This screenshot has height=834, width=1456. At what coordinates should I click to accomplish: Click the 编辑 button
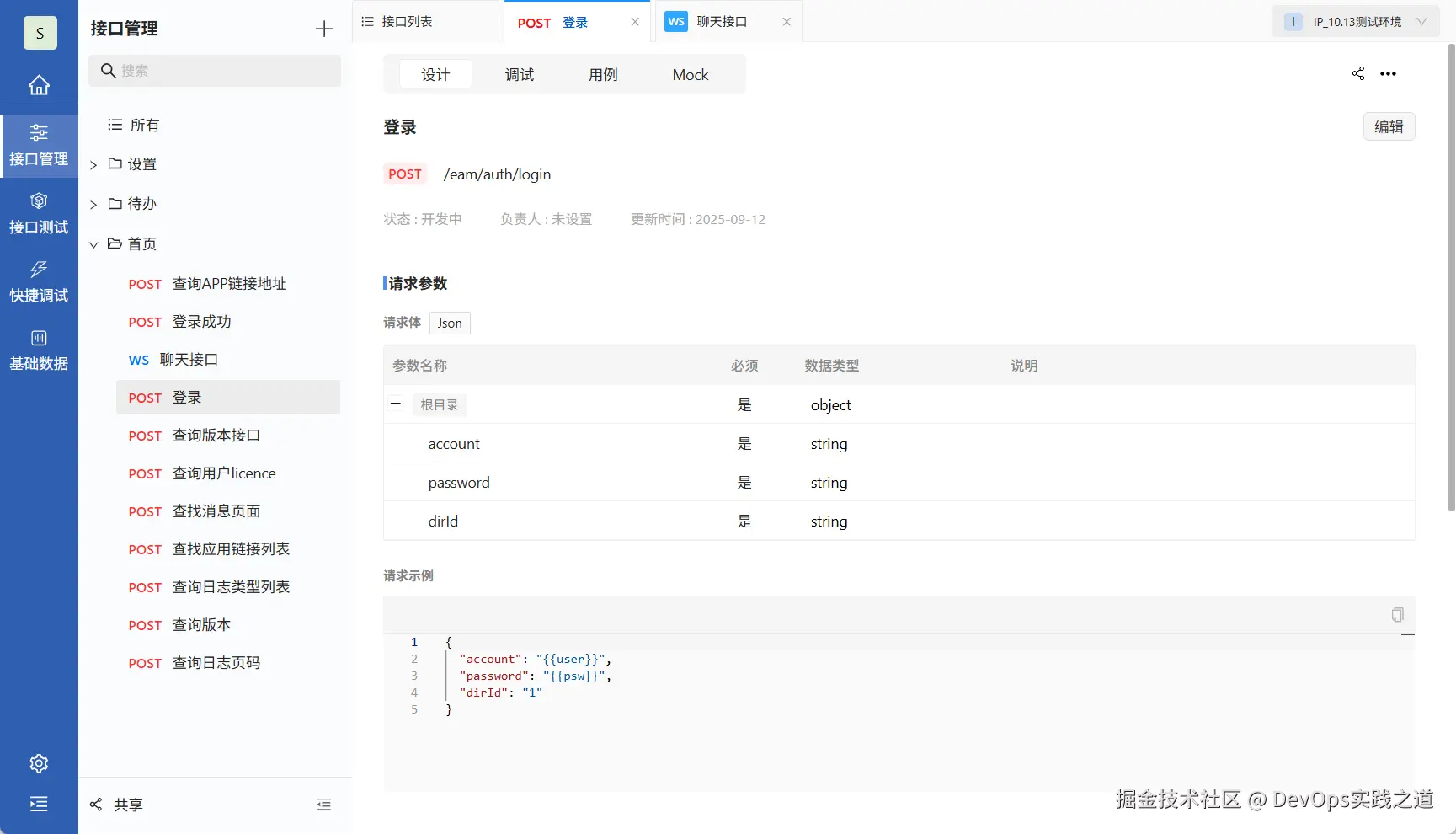tap(1389, 126)
